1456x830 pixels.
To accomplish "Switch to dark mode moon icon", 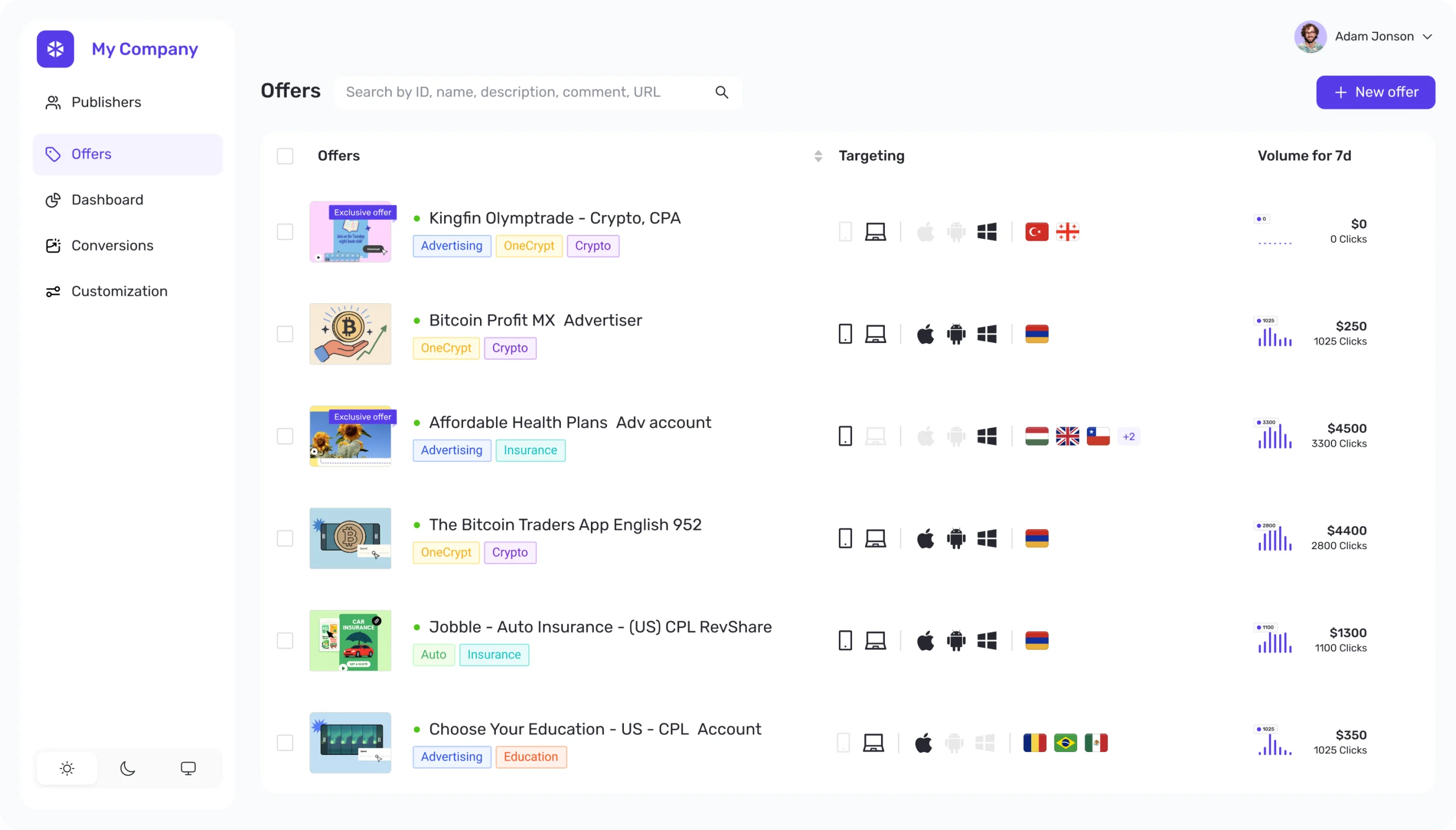I will pos(127,769).
